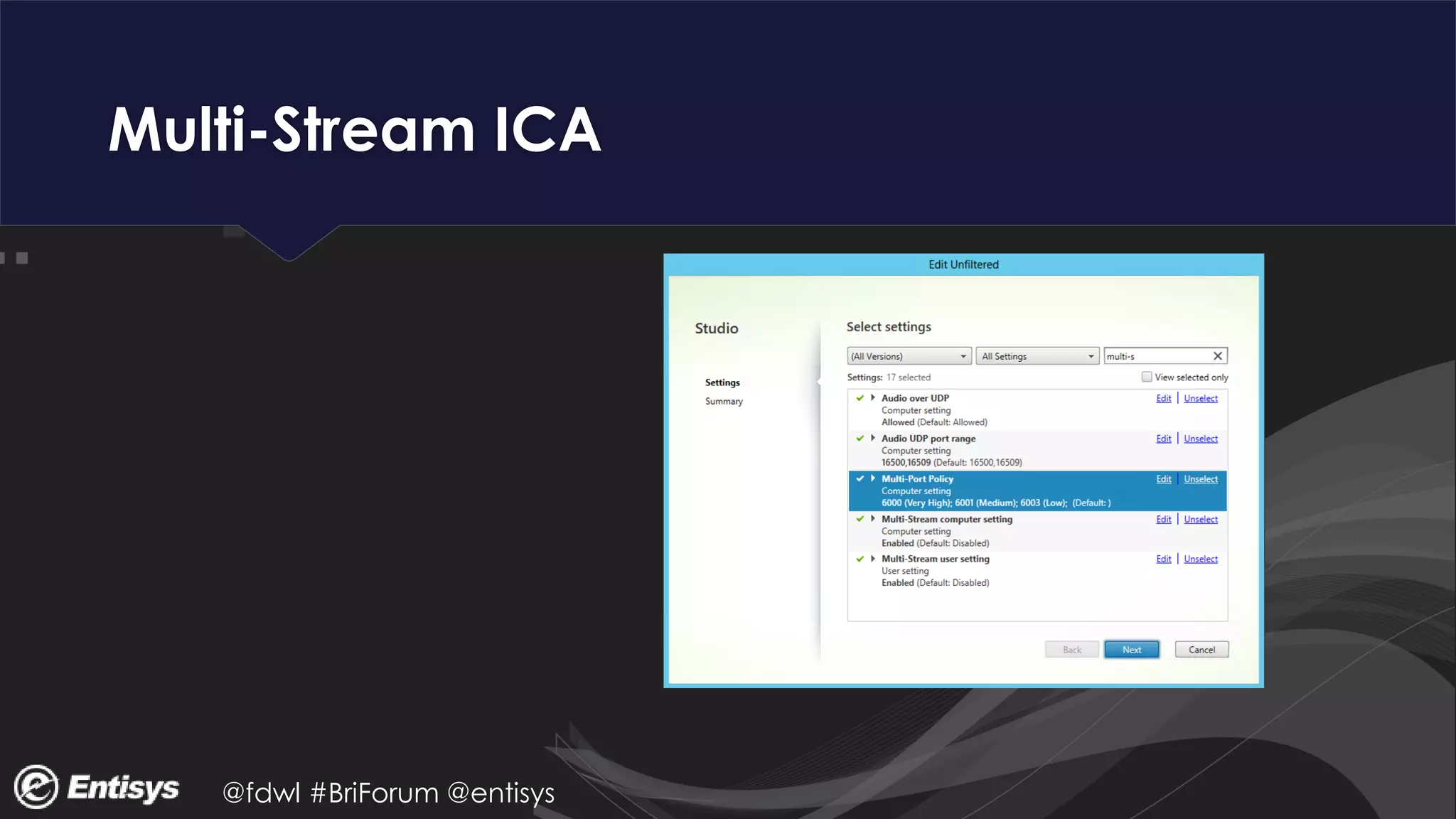The image size is (1456, 819).
Task: Expand Multi-Stream user setting details
Action: click(x=873, y=559)
